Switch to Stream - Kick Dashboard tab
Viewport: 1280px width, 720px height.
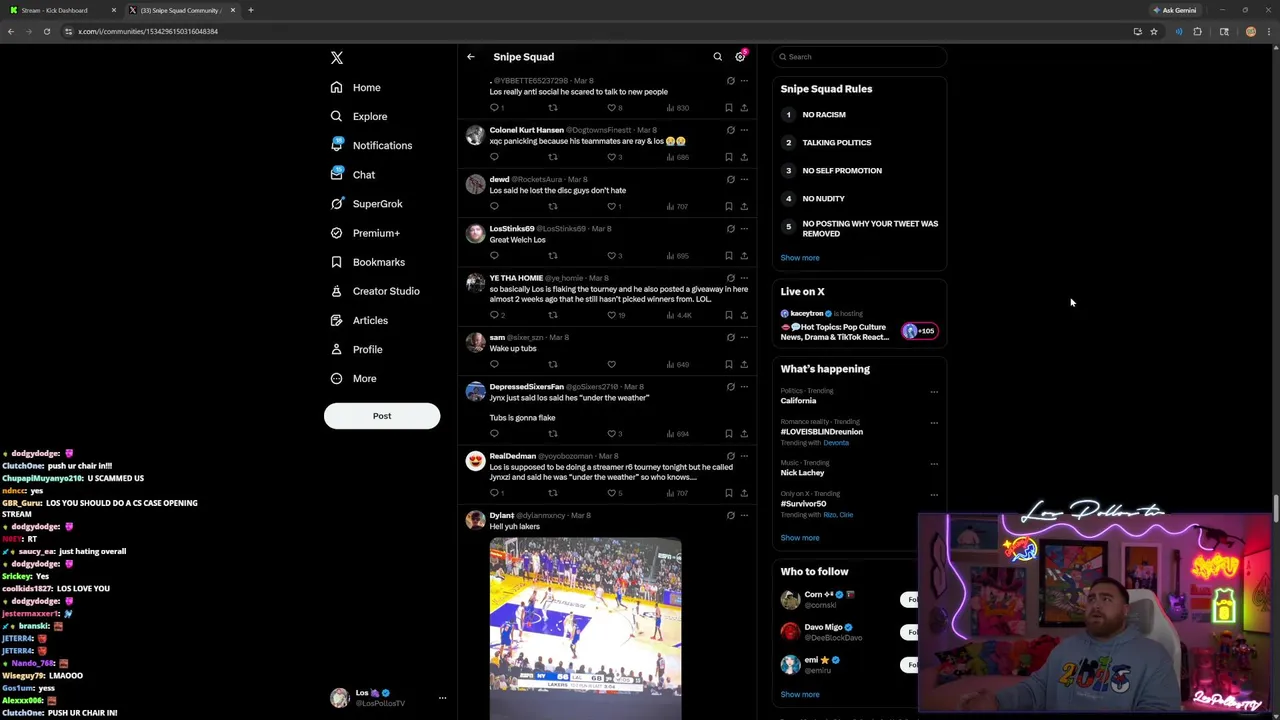point(60,10)
